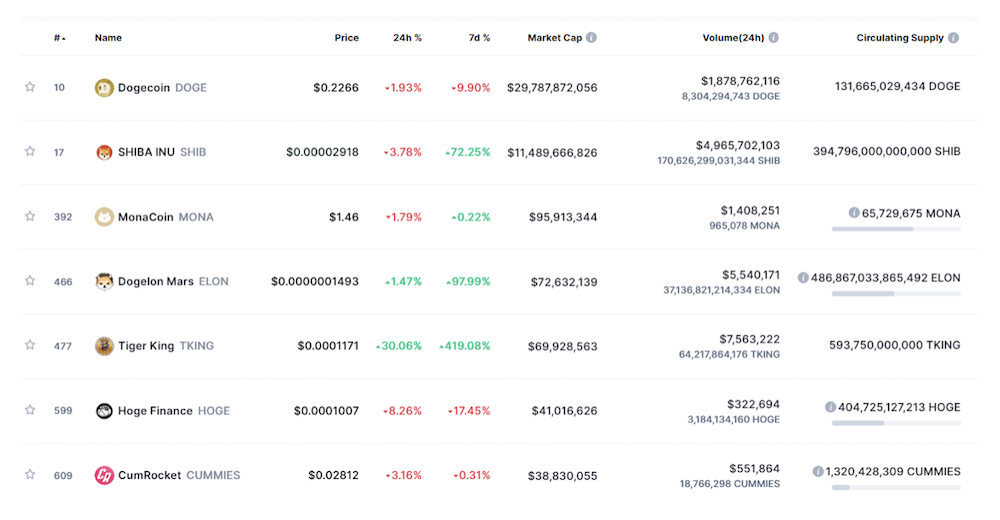Click Dogelon Mars volume $5,540,171
The height and width of the screenshot is (520, 1000).
(x=751, y=275)
